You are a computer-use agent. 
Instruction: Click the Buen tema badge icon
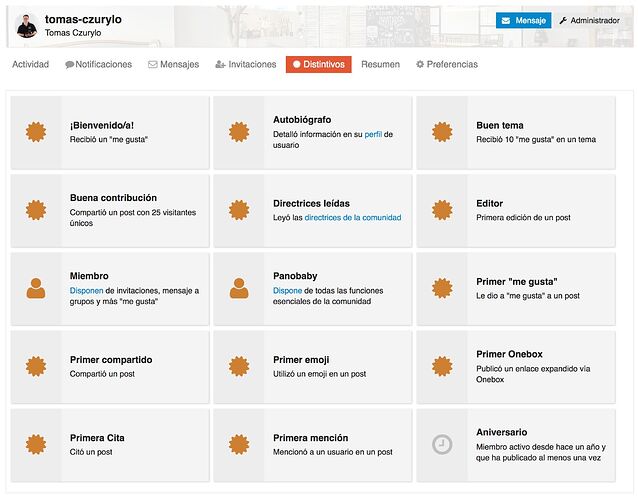click(442, 132)
